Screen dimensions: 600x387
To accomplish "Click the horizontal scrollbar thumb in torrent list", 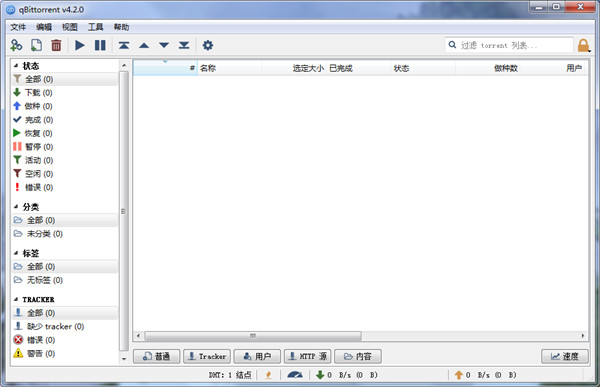I will pos(253,336).
